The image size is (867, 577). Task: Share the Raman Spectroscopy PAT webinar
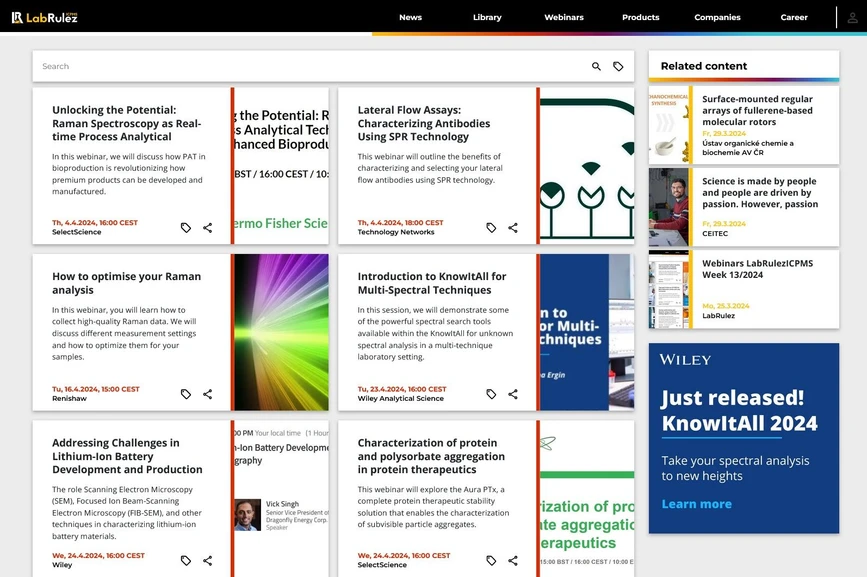[207, 228]
